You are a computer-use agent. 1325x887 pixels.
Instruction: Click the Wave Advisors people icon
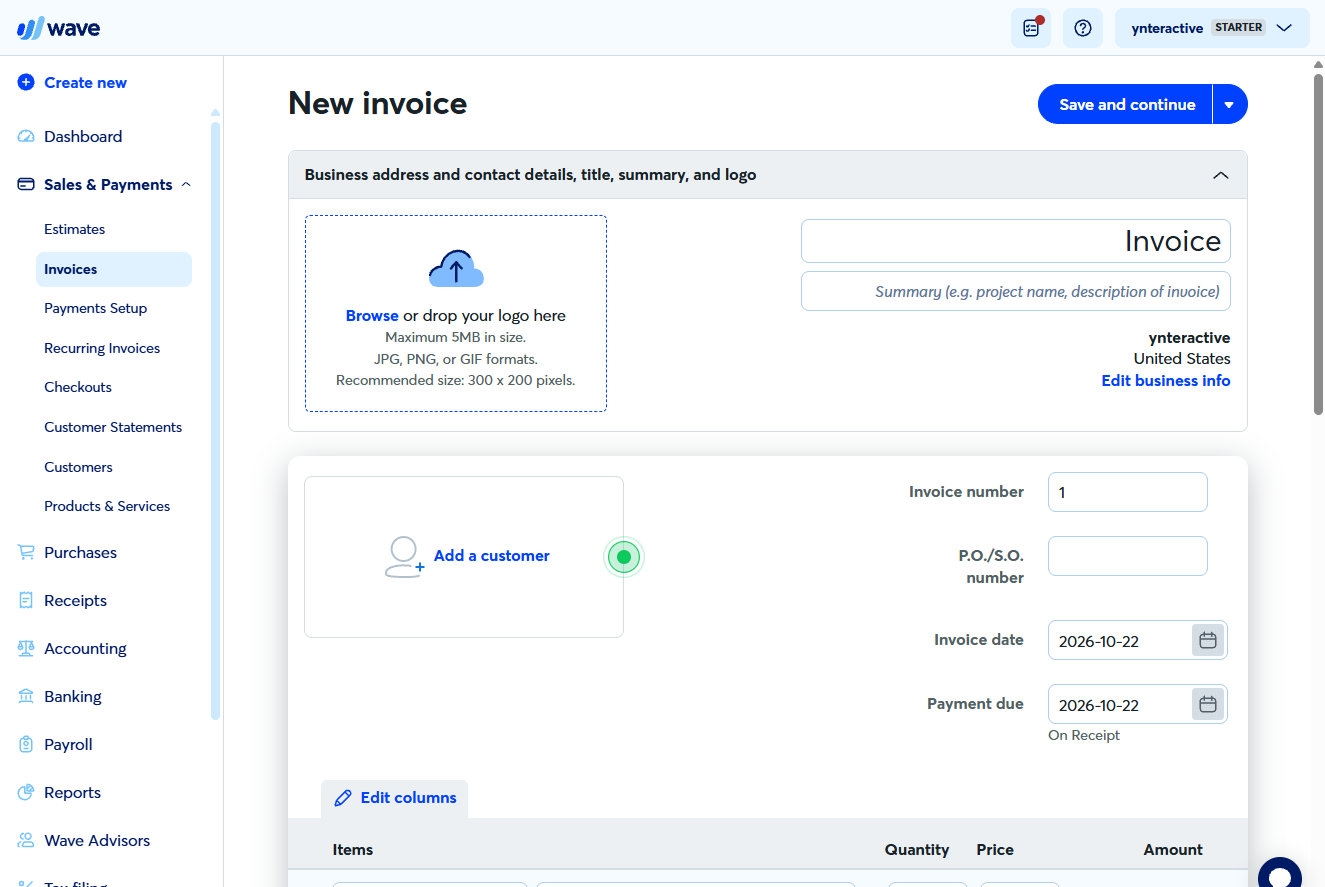(26, 841)
